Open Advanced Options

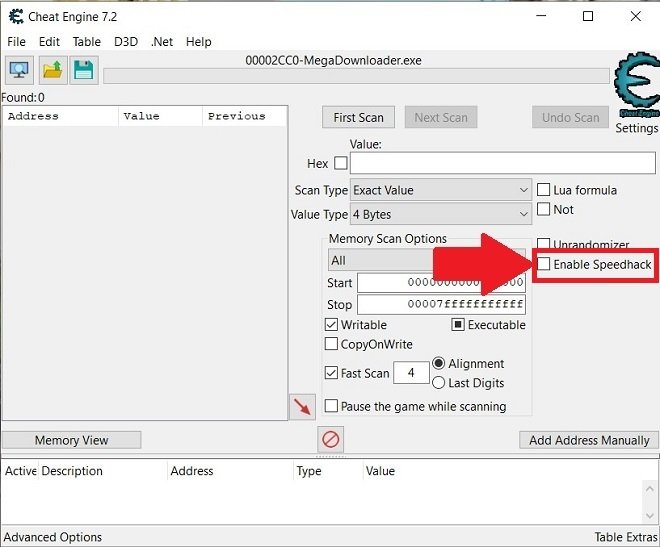(53, 537)
